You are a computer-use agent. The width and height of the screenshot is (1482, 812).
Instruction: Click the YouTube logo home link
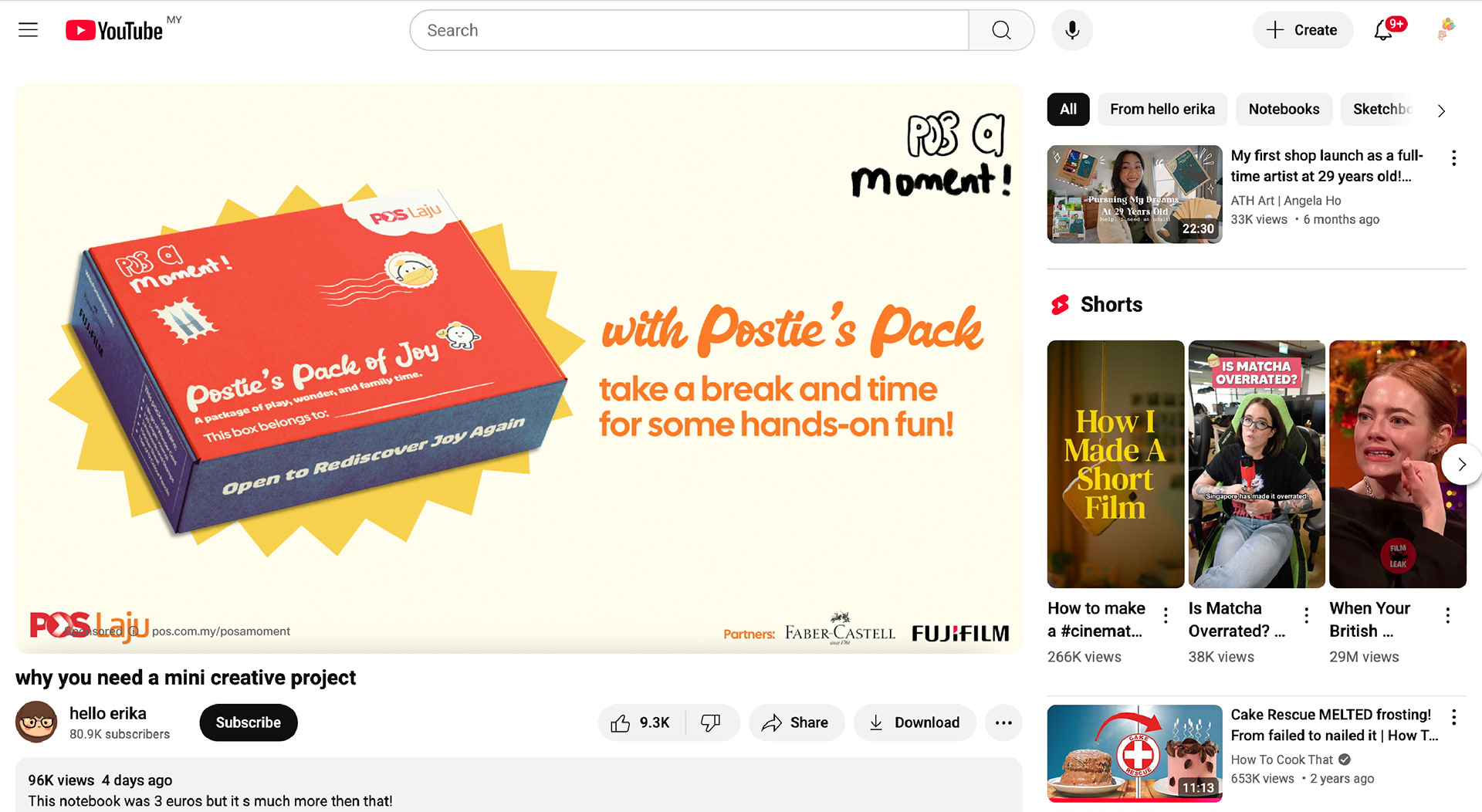pyautogui.click(x=114, y=30)
